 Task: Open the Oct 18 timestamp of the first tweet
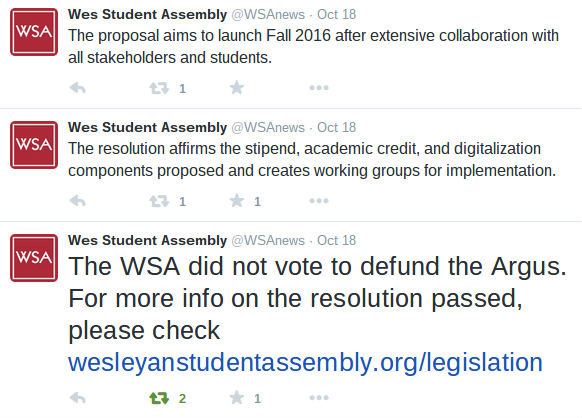click(x=336, y=14)
